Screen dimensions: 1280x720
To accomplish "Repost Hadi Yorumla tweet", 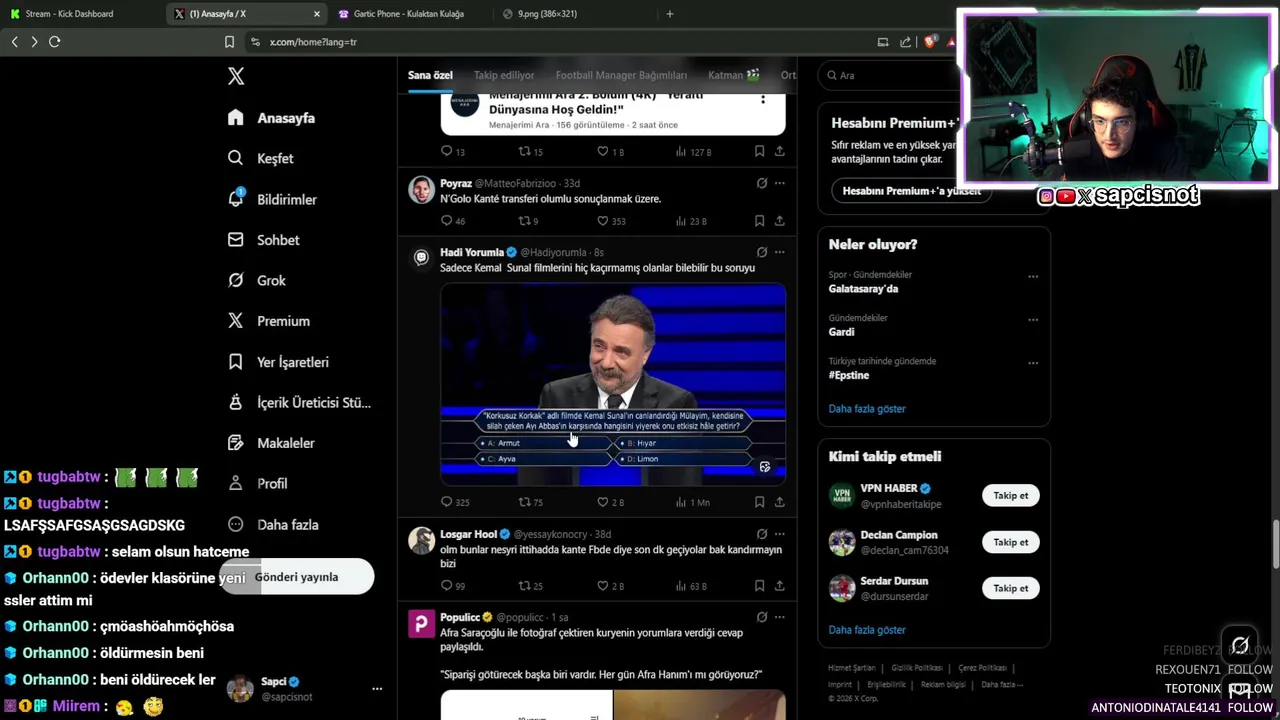I will pos(524,502).
